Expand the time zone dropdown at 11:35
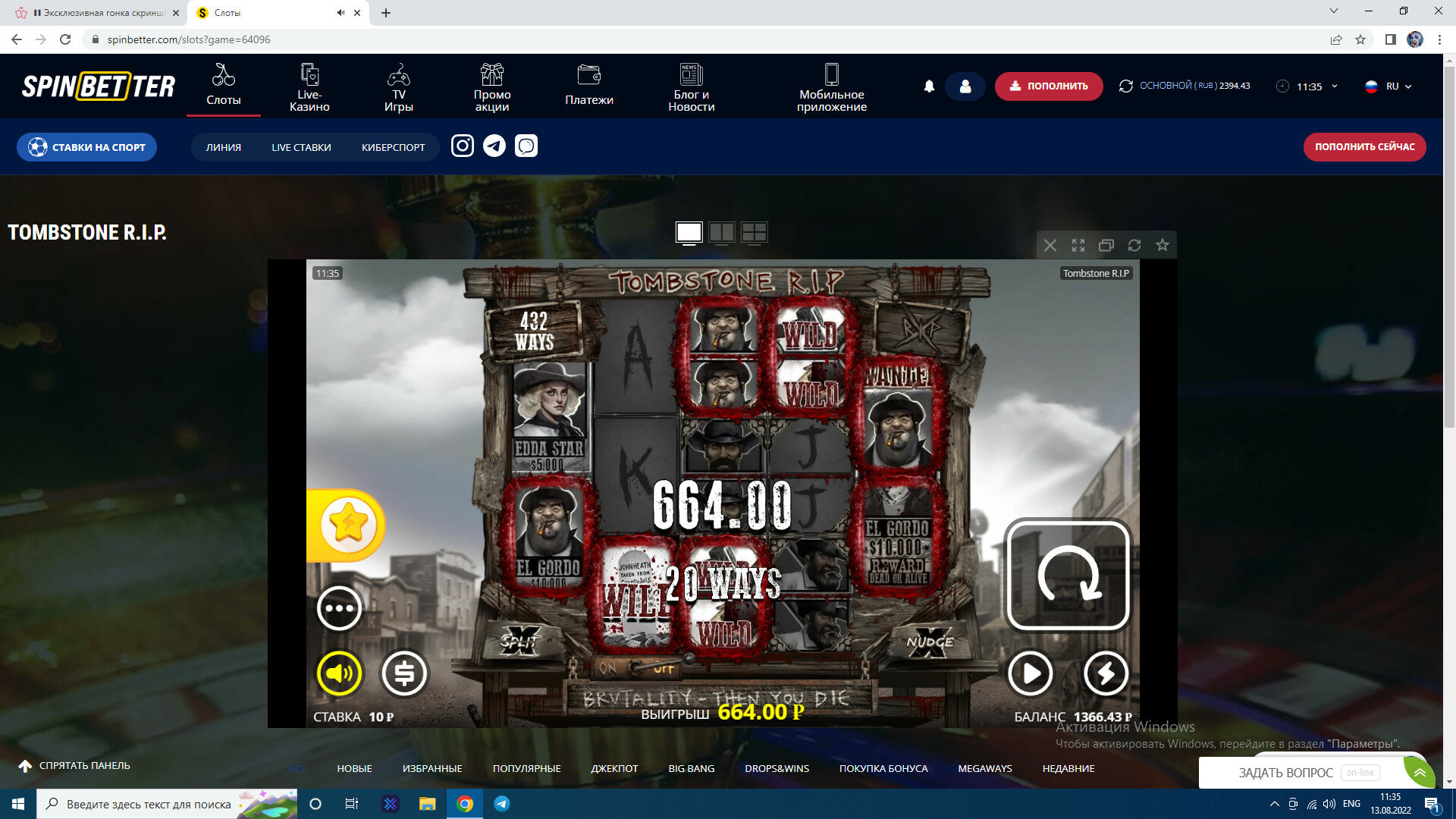Viewport: 1456px width, 819px height. (1334, 86)
